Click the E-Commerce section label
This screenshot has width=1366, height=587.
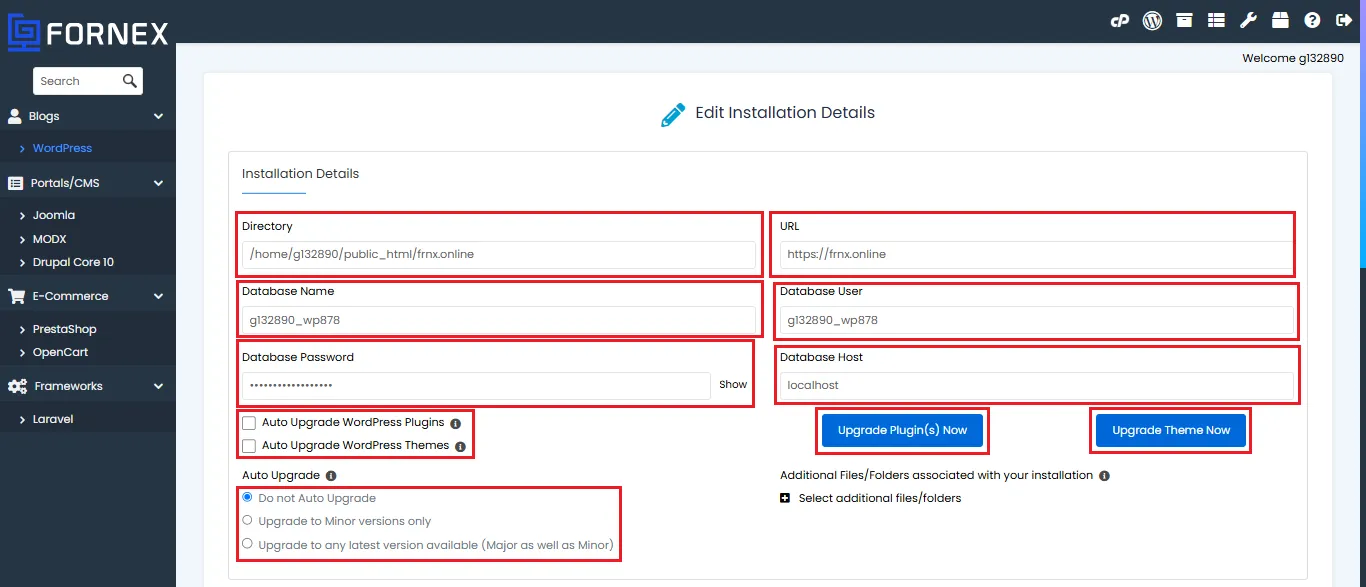(70, 296)
